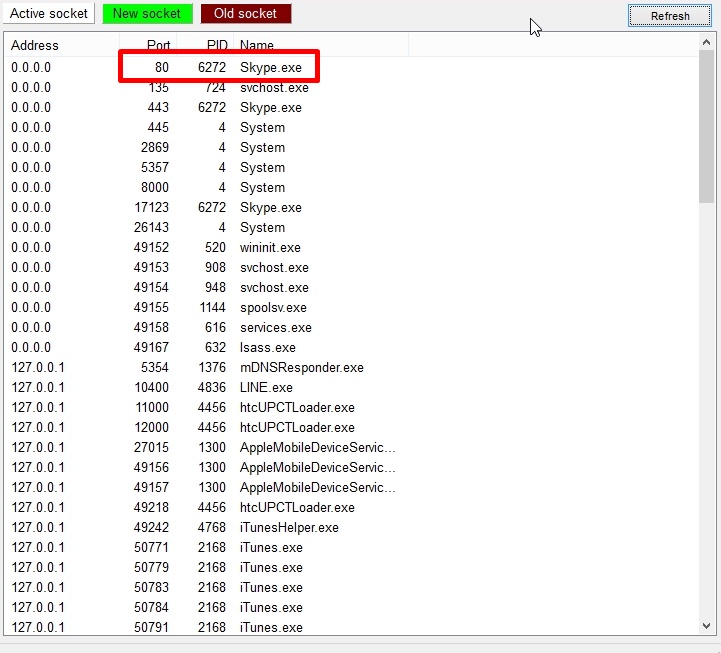Image resolution: width=721 pixels, height=653 pixels.
Task: Select the services.exe row
Action: (351, 327)
